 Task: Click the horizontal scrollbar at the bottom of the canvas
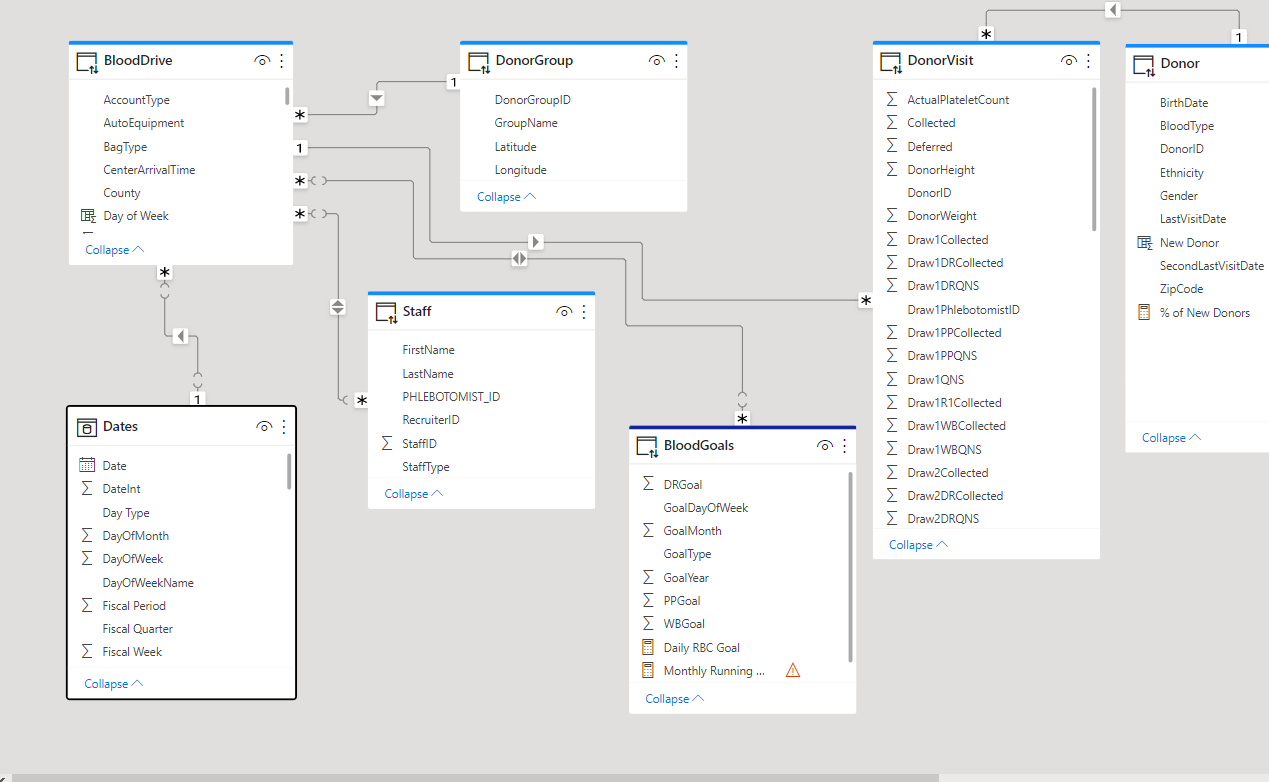pos(470,777)
